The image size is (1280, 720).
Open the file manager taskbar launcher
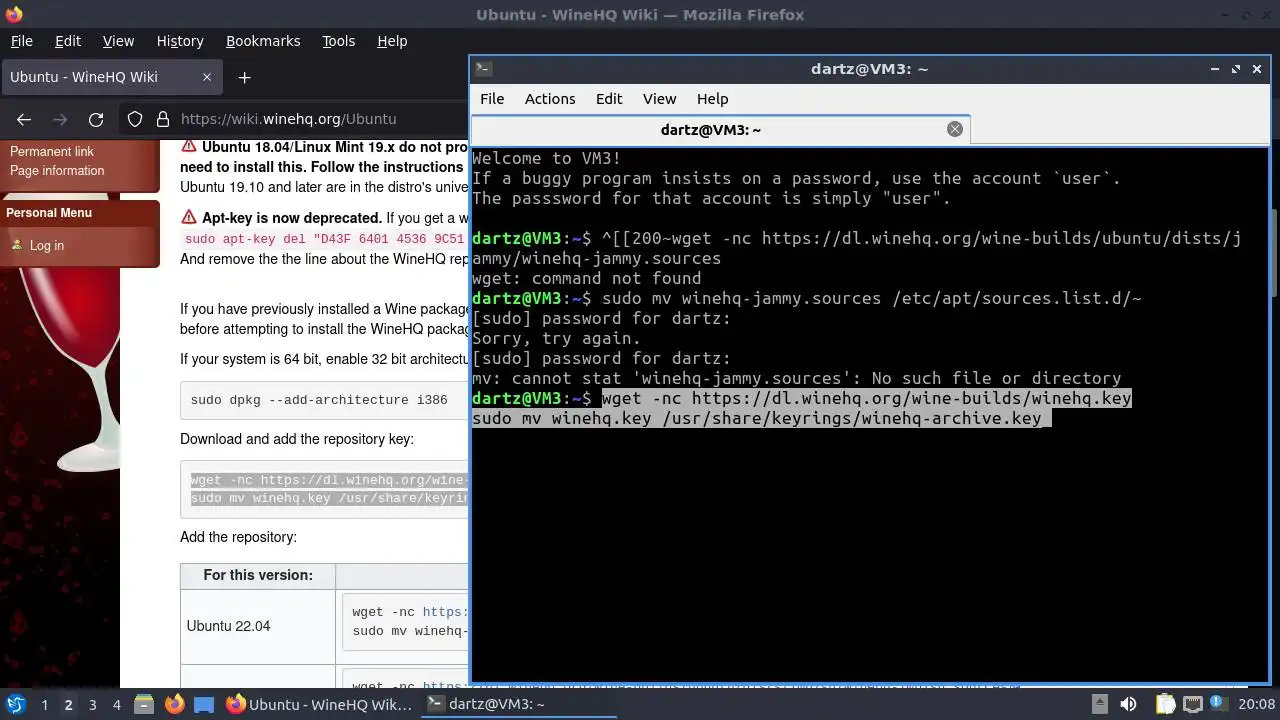click(x=143, y=704)
